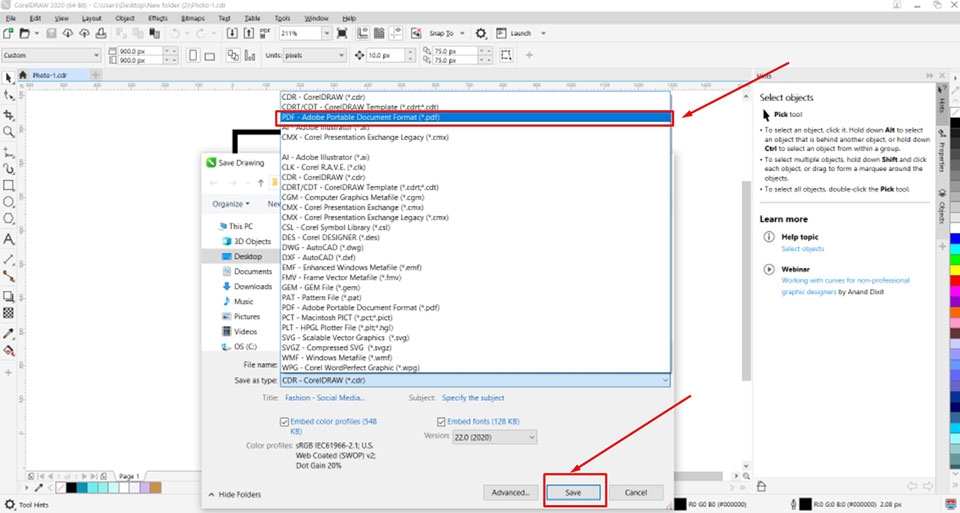Choose the Ellipse tool
This screenshot has height=513, width=960.
(x=9, y=202)
